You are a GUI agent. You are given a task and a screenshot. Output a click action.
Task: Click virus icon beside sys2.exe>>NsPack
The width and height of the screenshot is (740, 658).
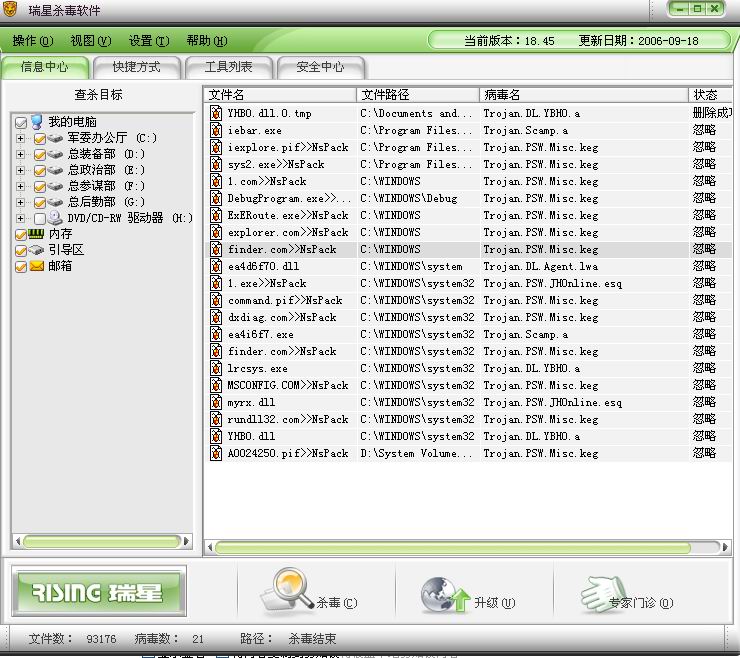coord(216,164)
